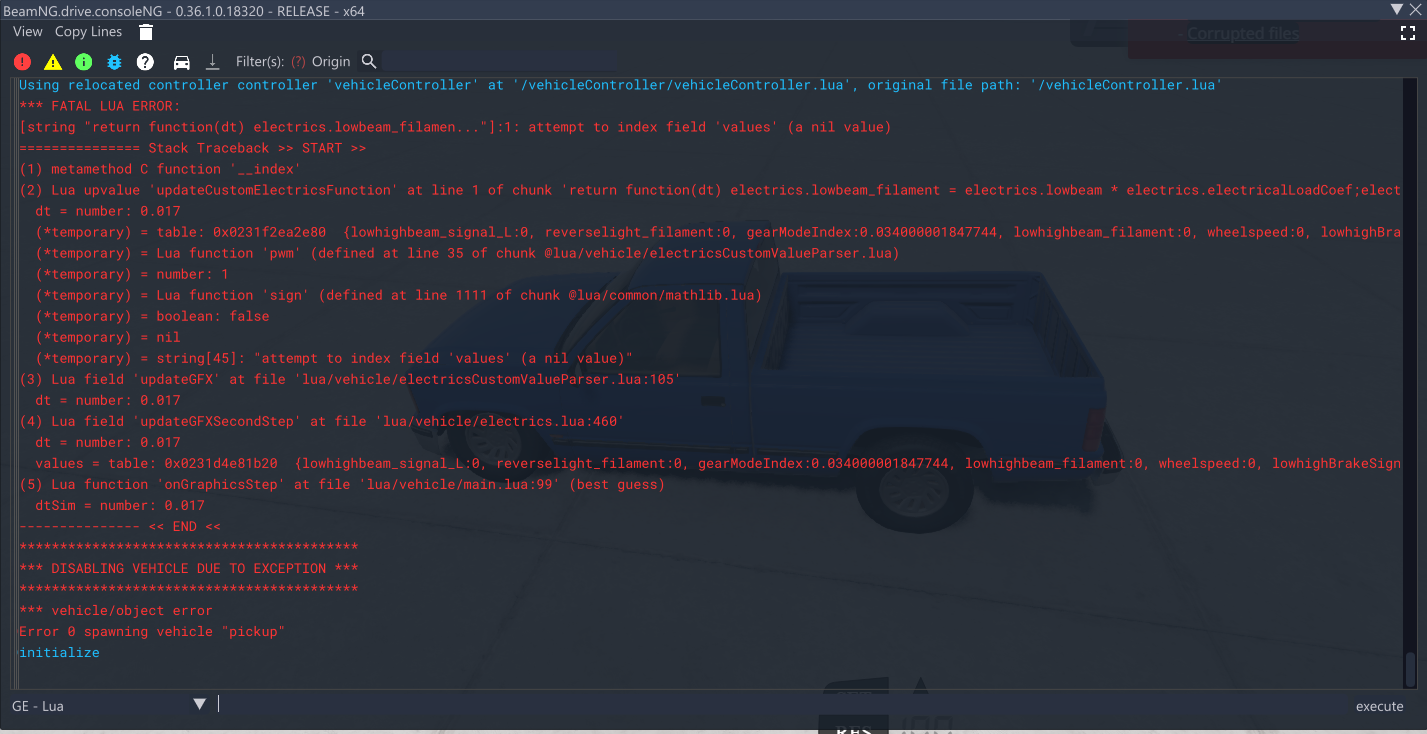Open the Copy Lines menu
1427x734 pixels.
click(89, 32)
